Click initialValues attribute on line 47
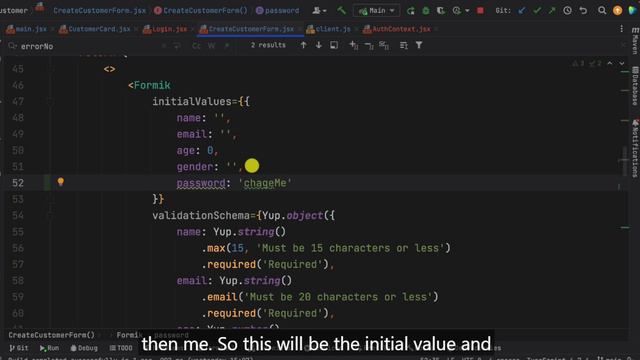The width and height of the screenshot is (640, 360). (192, 102)
